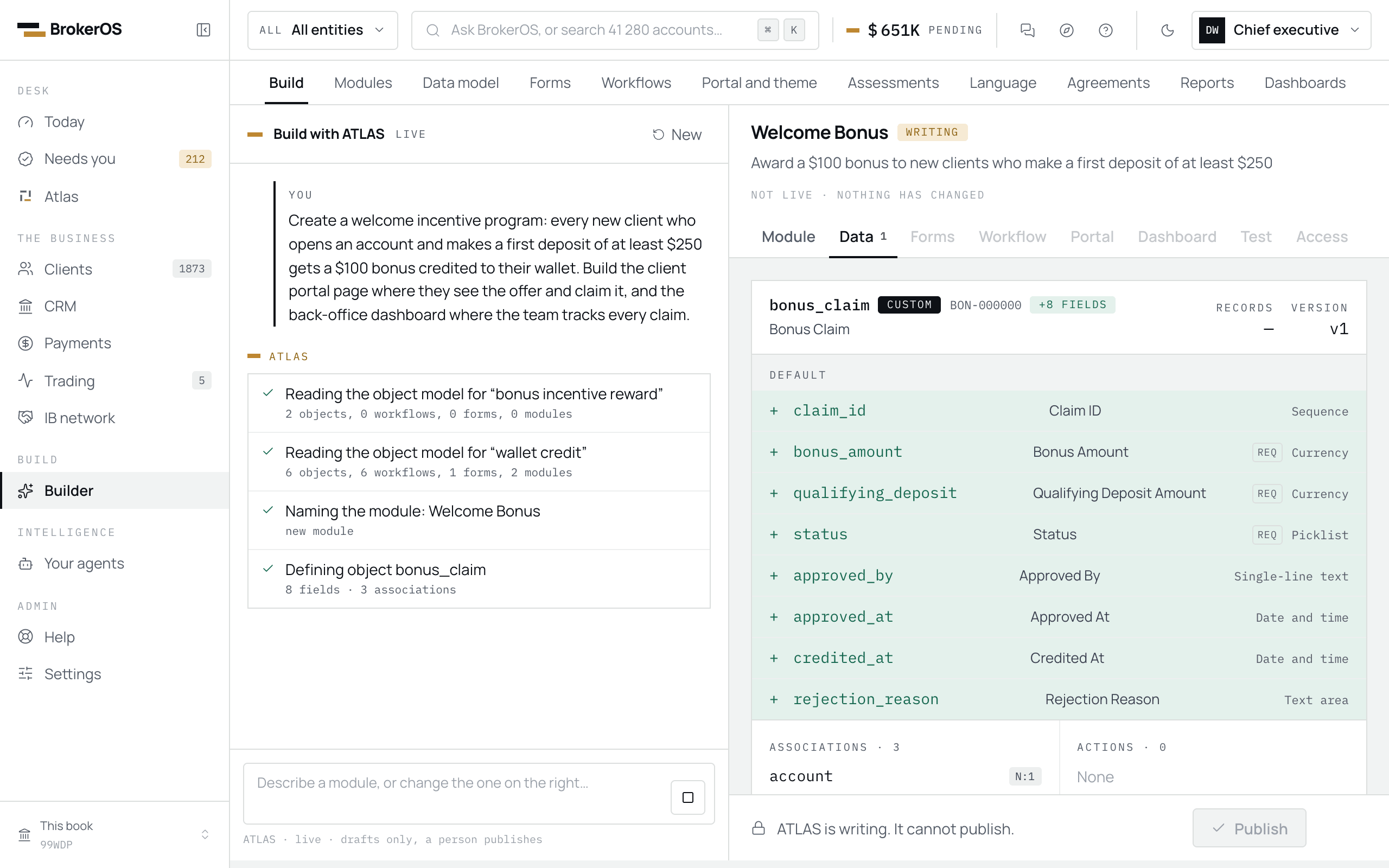Viewport: 1389px width, 868px height.
Task: Open Clients in the sidebar
Action: [115, 269]
